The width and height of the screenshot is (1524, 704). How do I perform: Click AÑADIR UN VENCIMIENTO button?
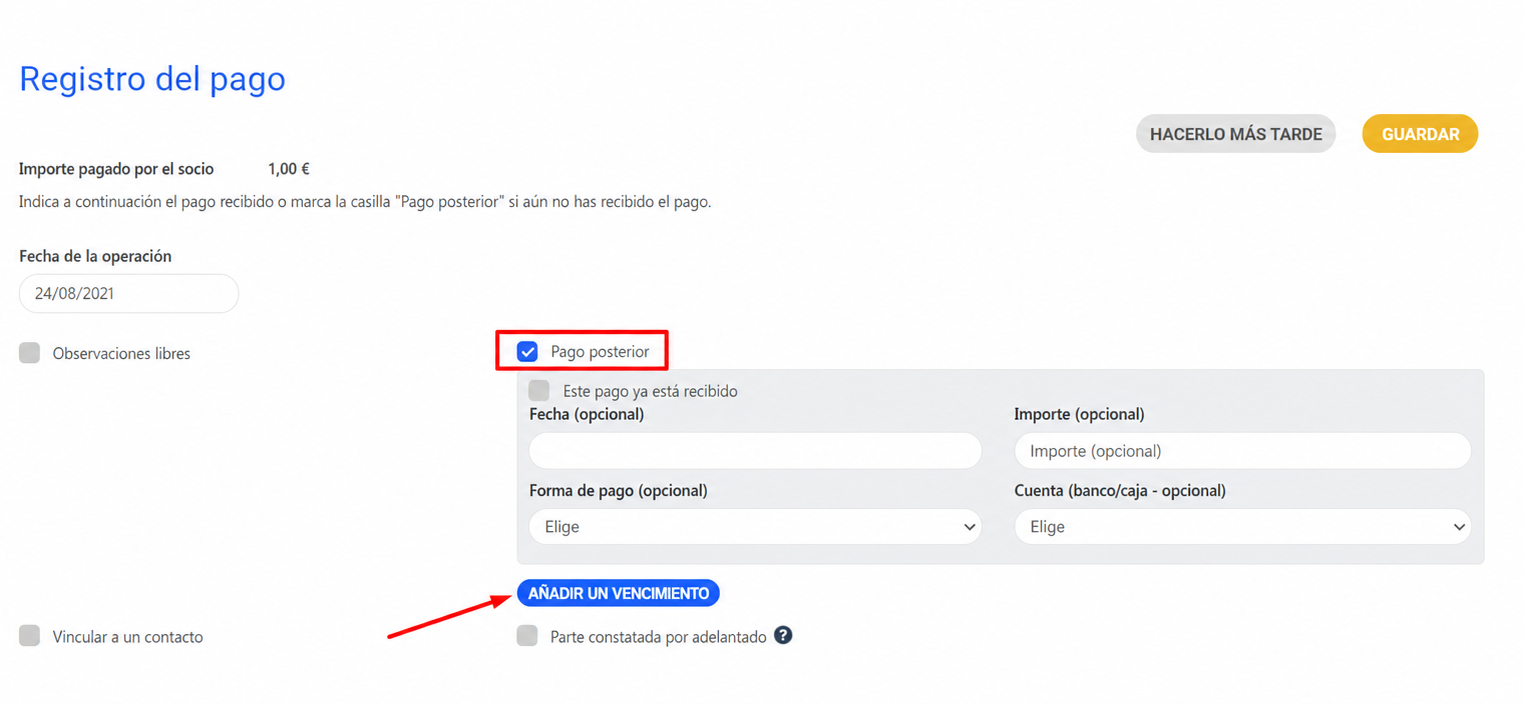coord(618,593)
